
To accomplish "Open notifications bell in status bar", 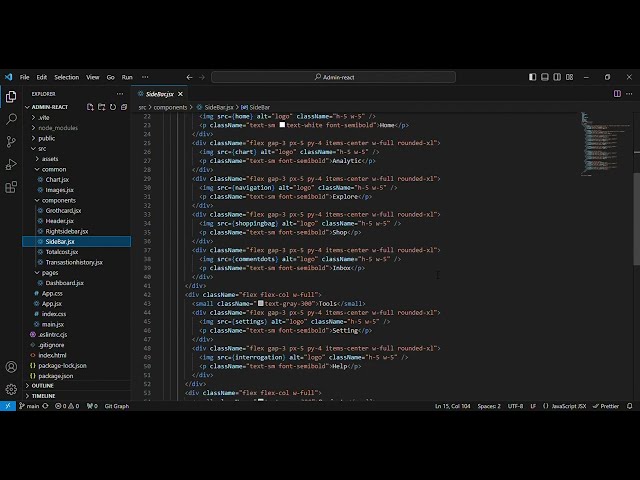I will 630,406.
